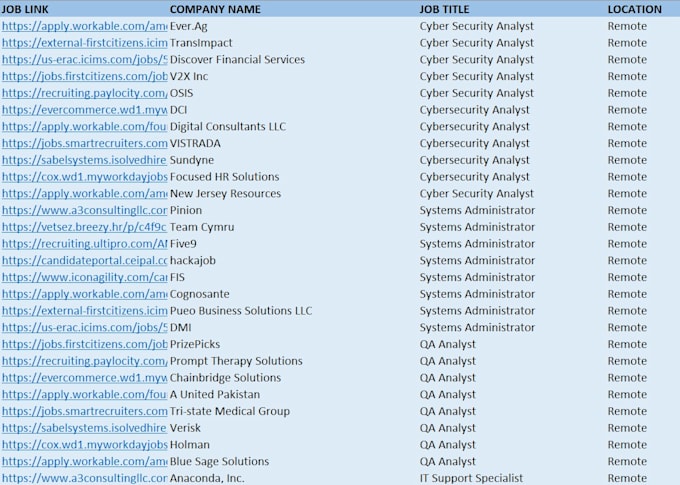Screen dimensions: 680x485
Task: Select Cybersecurity Analyst title in the DCI row
Action: [x=474, y=110]
